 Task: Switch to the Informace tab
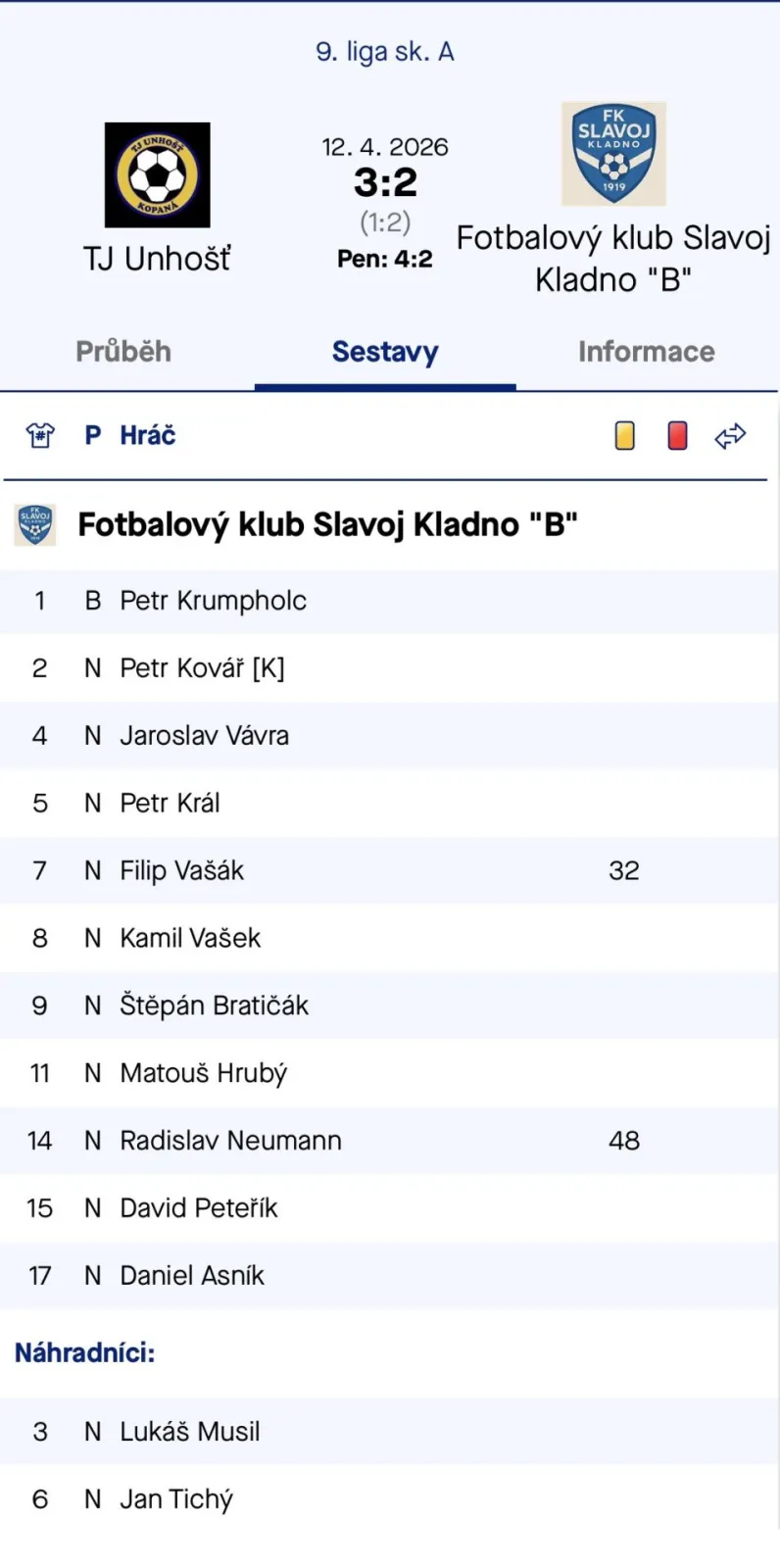646,352
